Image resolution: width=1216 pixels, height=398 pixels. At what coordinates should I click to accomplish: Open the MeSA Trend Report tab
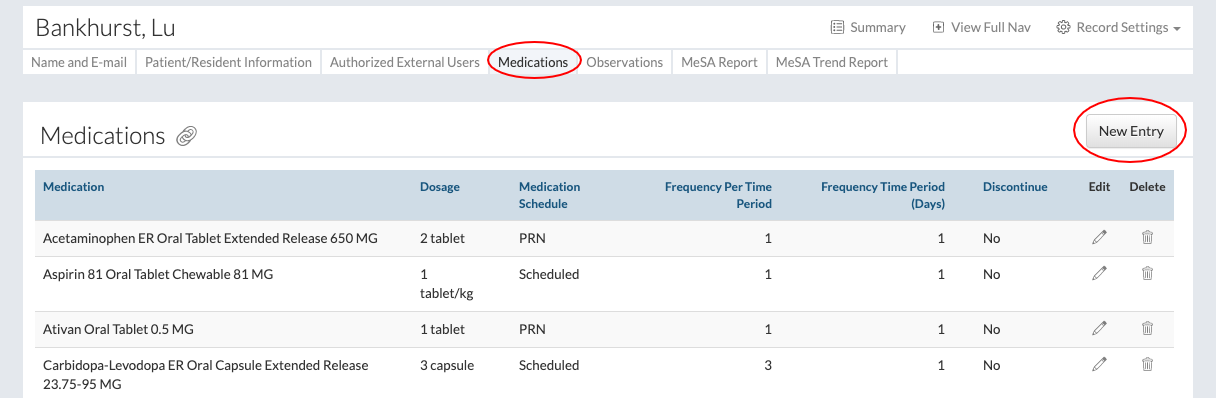pyautogui.click(x=832, y=62)
